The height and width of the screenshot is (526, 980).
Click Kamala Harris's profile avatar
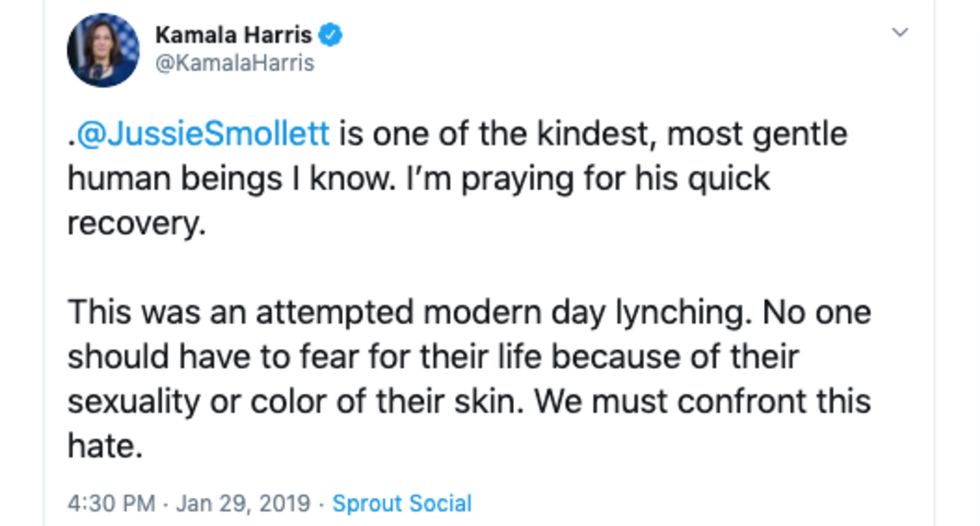[x=103, y=50]
